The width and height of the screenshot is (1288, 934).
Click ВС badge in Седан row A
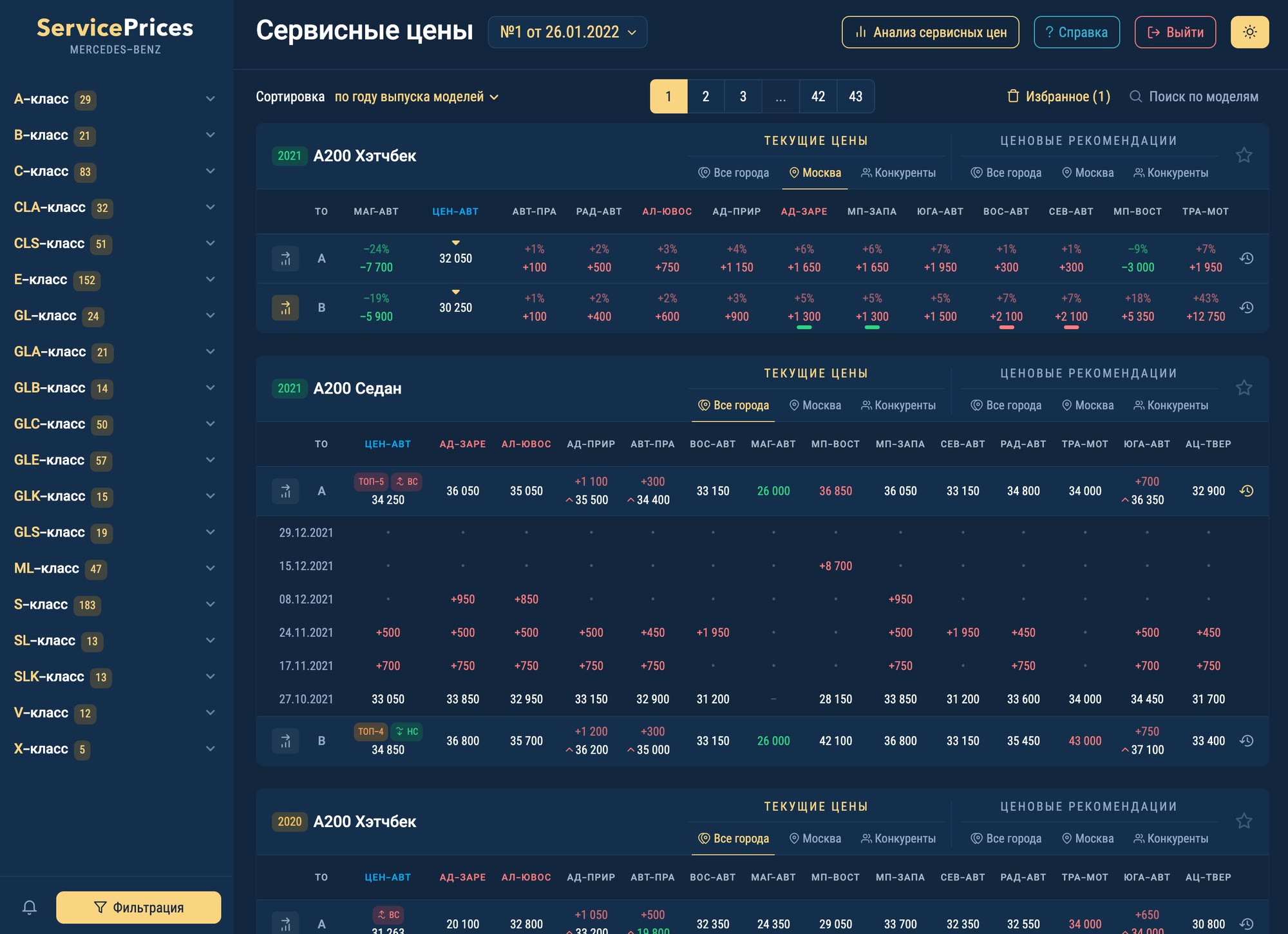point(406,481)
